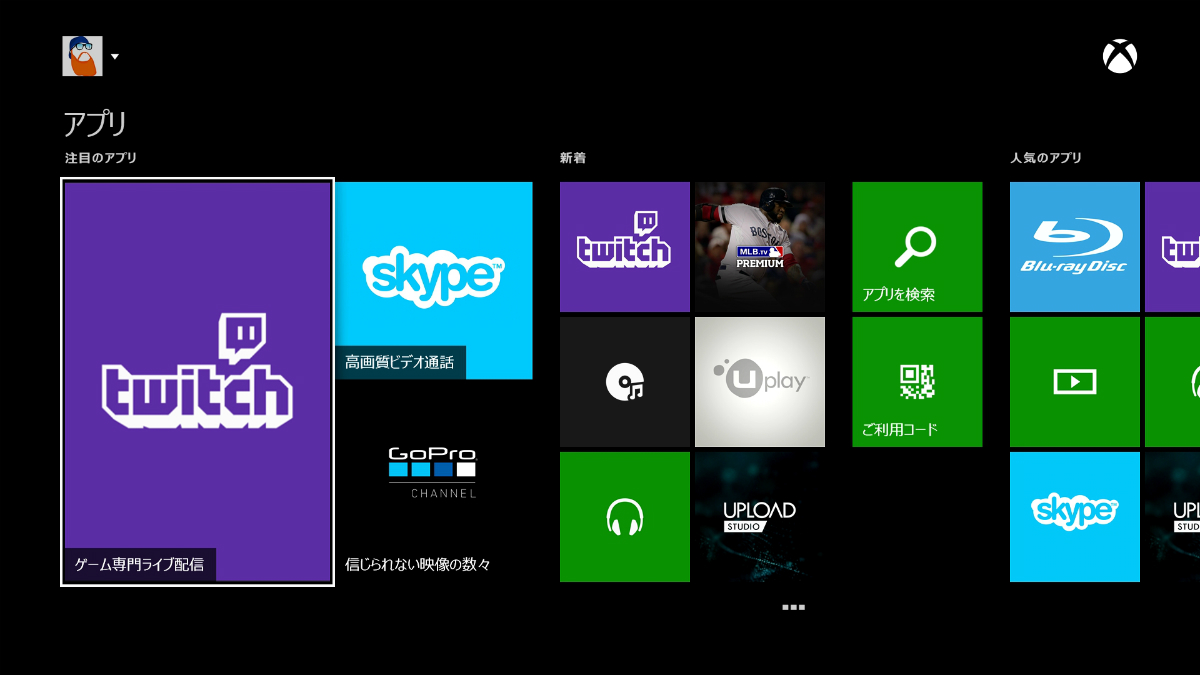Image resolution: width=1200 pixels, height=675 pixels.
Task: Click the 信じられない映像の数々 caption
Action: pyautogui.click(x=418, y=564)
